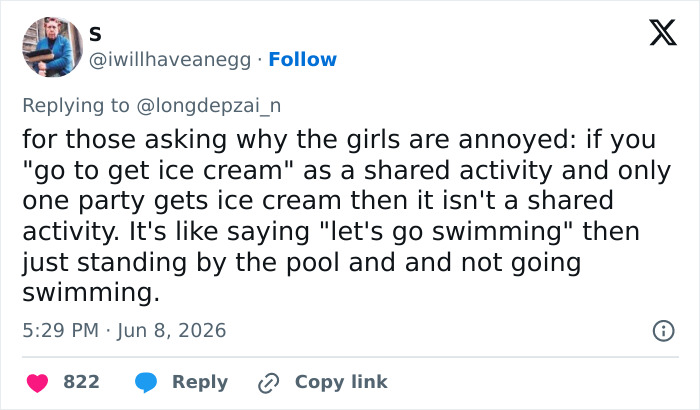
Task: Click the 822 likes count
Action: pyautogui.click(x=81, y=382)
